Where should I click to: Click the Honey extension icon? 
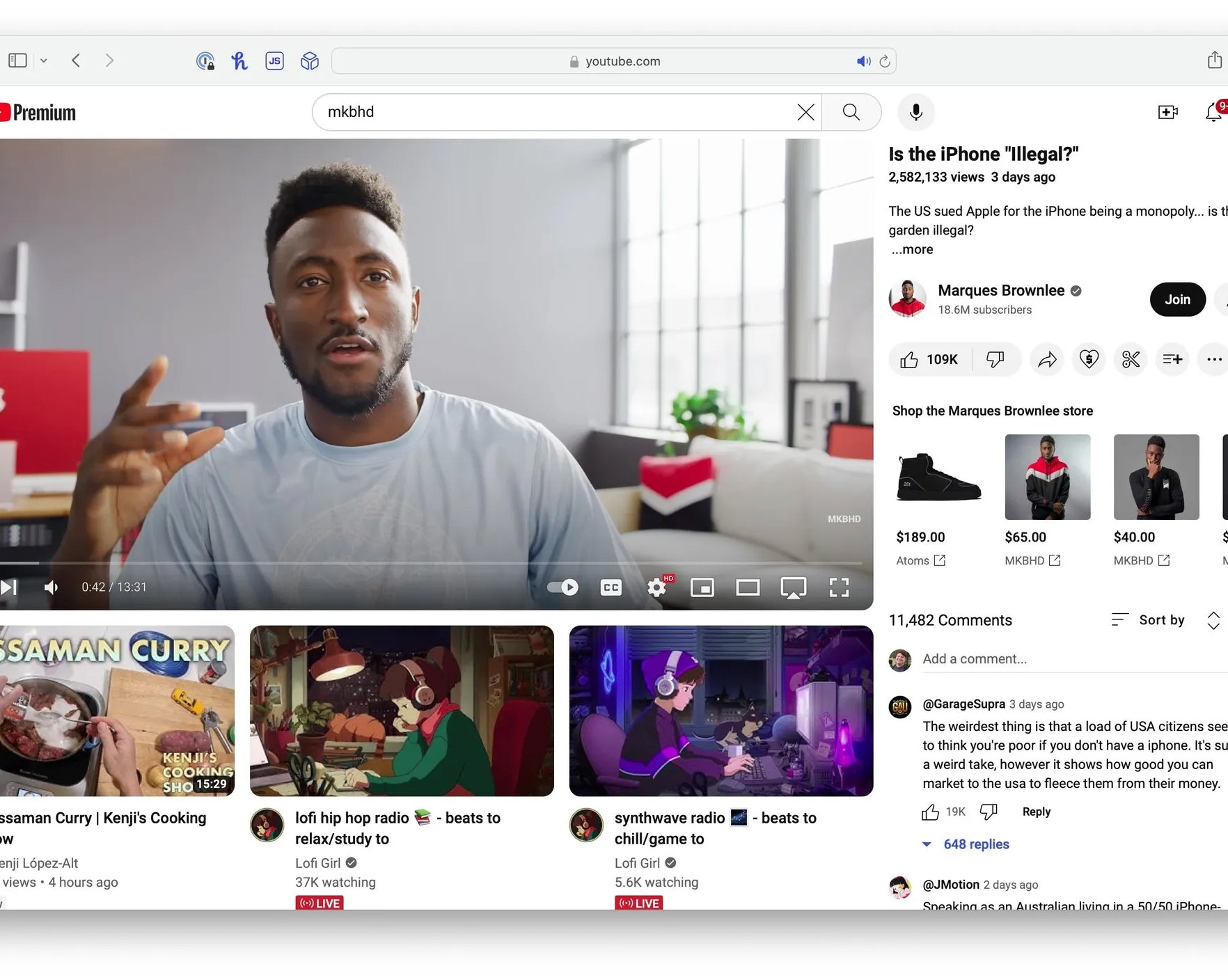click(239, 61)
